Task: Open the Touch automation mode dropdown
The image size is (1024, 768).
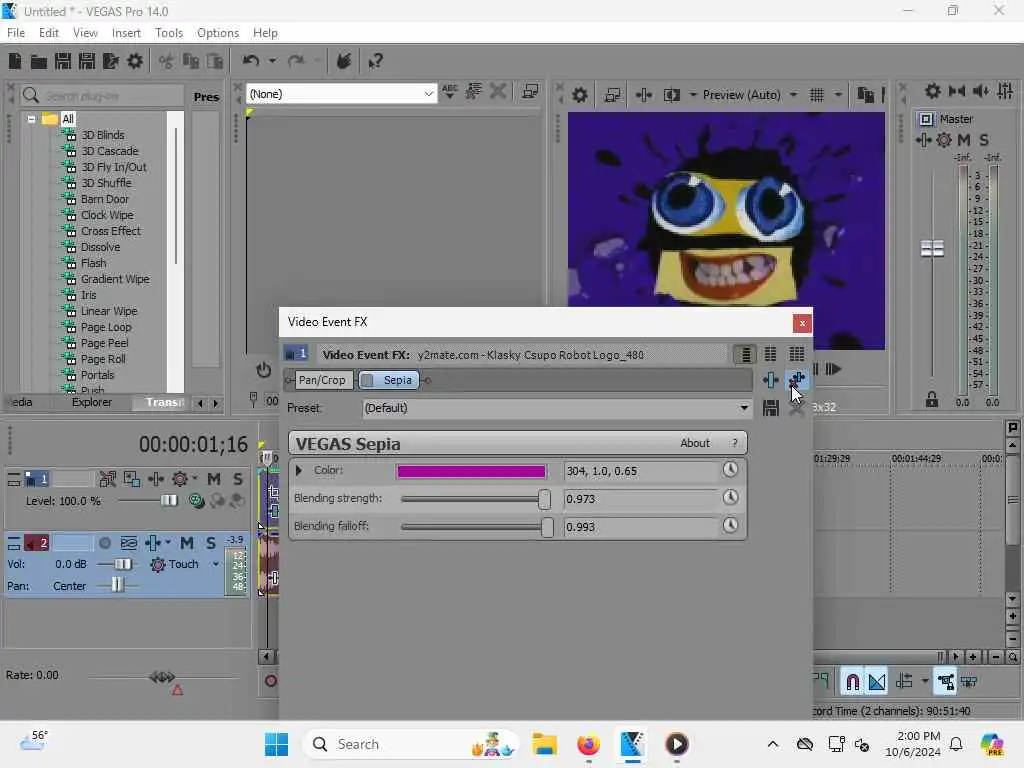Action: tap(216, 564)
